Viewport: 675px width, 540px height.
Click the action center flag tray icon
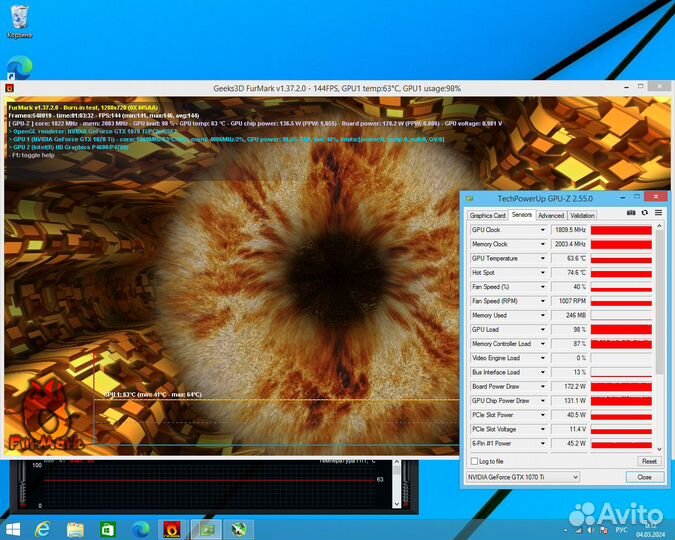[604, 530]
